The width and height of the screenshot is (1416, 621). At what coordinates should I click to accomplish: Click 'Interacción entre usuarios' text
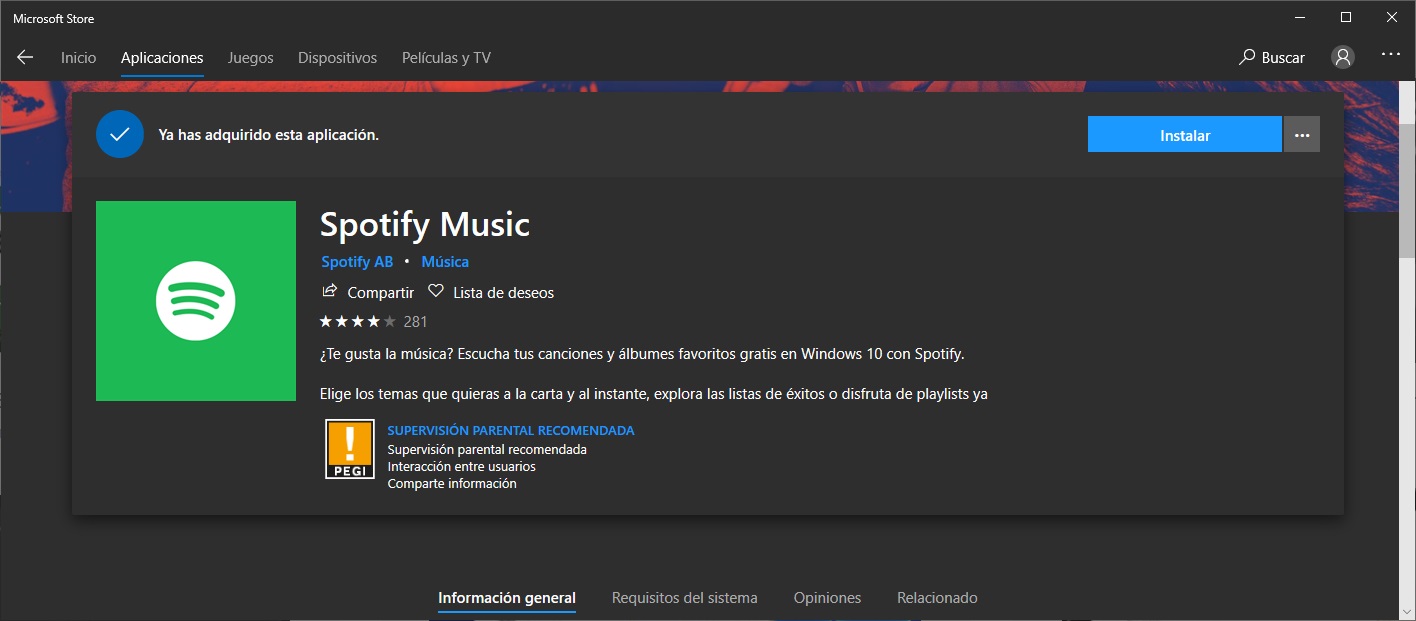coord(461,466)
